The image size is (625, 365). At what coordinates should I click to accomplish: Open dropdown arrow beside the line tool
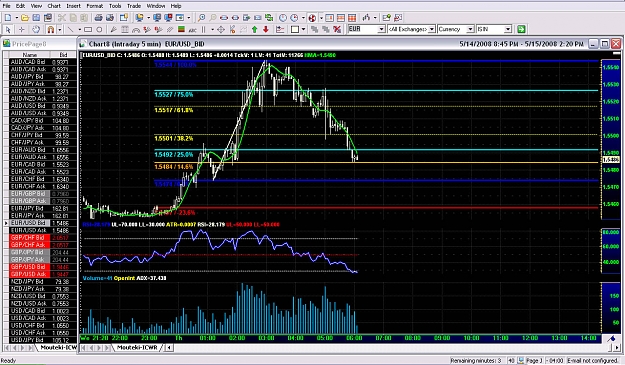click(x=79, y=29)
